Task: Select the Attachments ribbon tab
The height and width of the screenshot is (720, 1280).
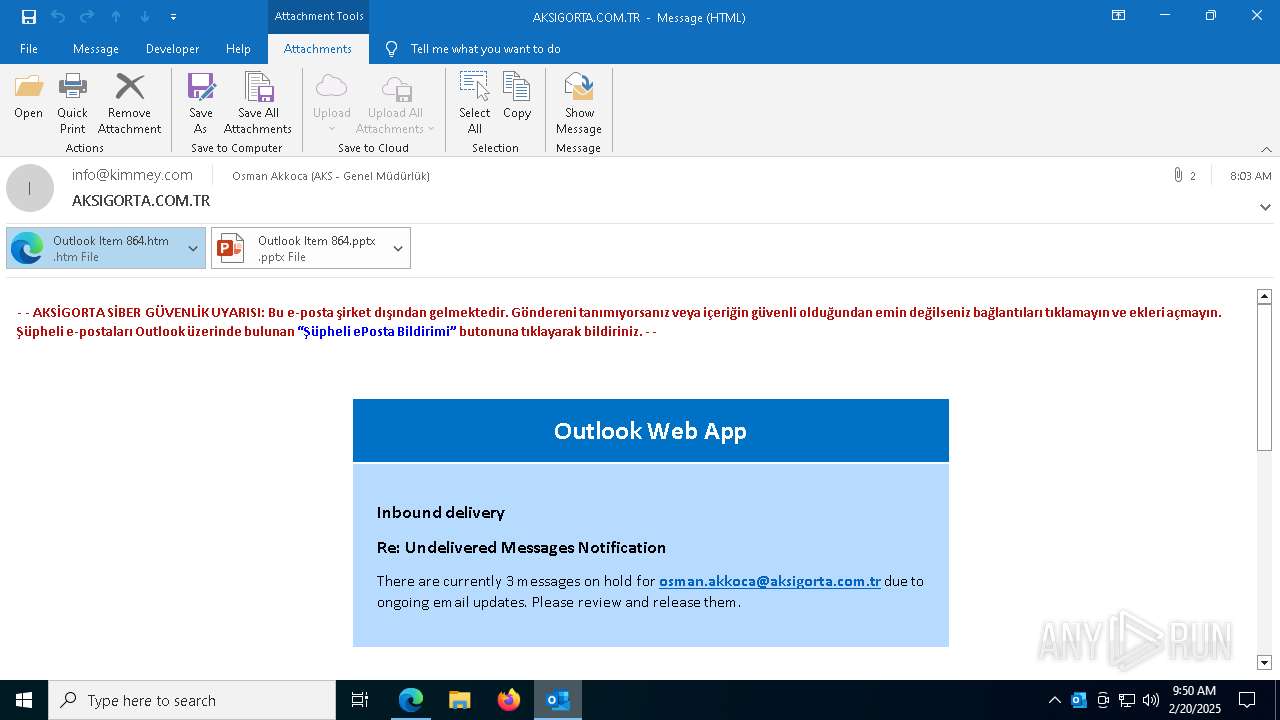Action: [x=318, y=49]
